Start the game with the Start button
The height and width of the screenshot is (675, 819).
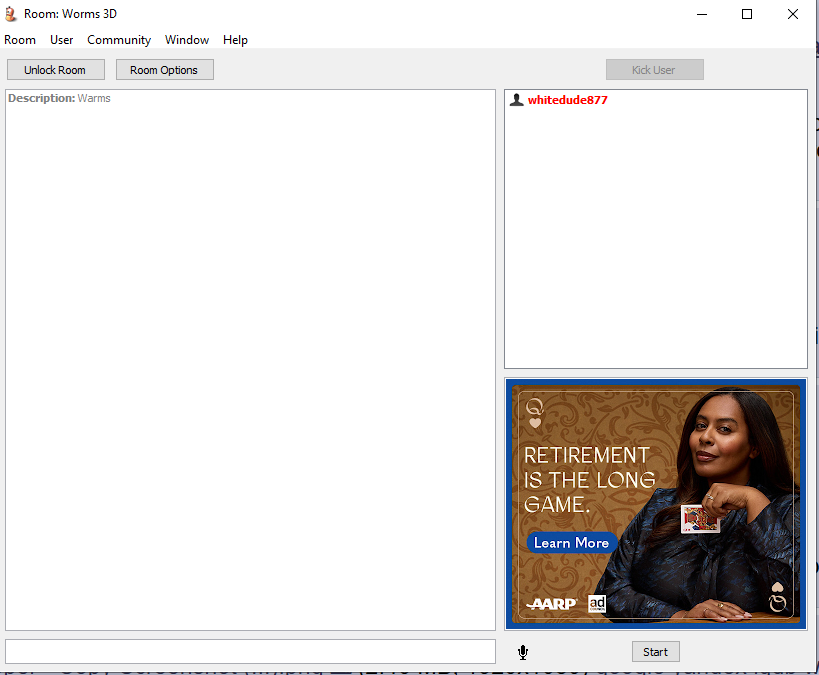656,651
